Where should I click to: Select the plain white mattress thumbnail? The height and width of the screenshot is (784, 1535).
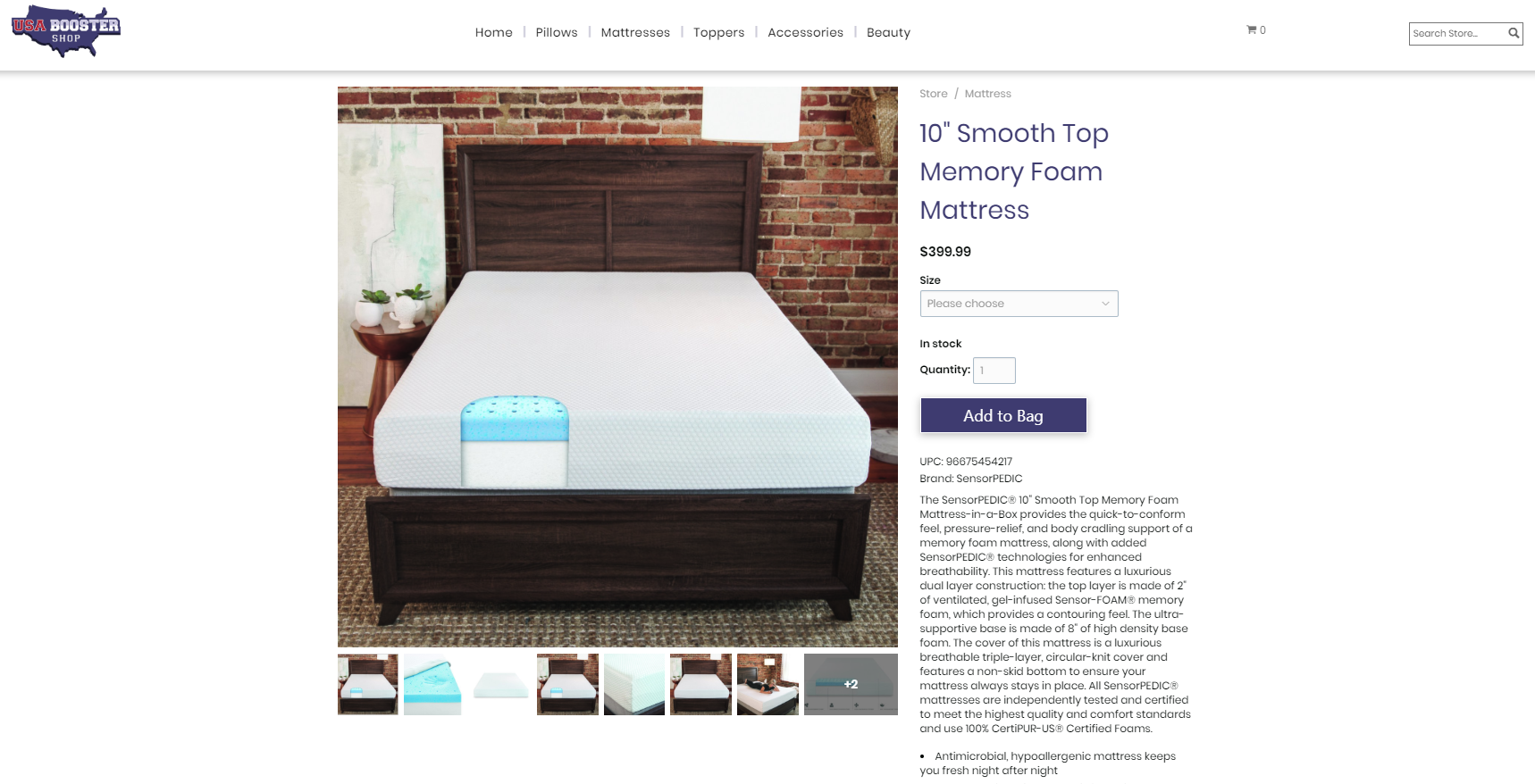coord(500,685)
